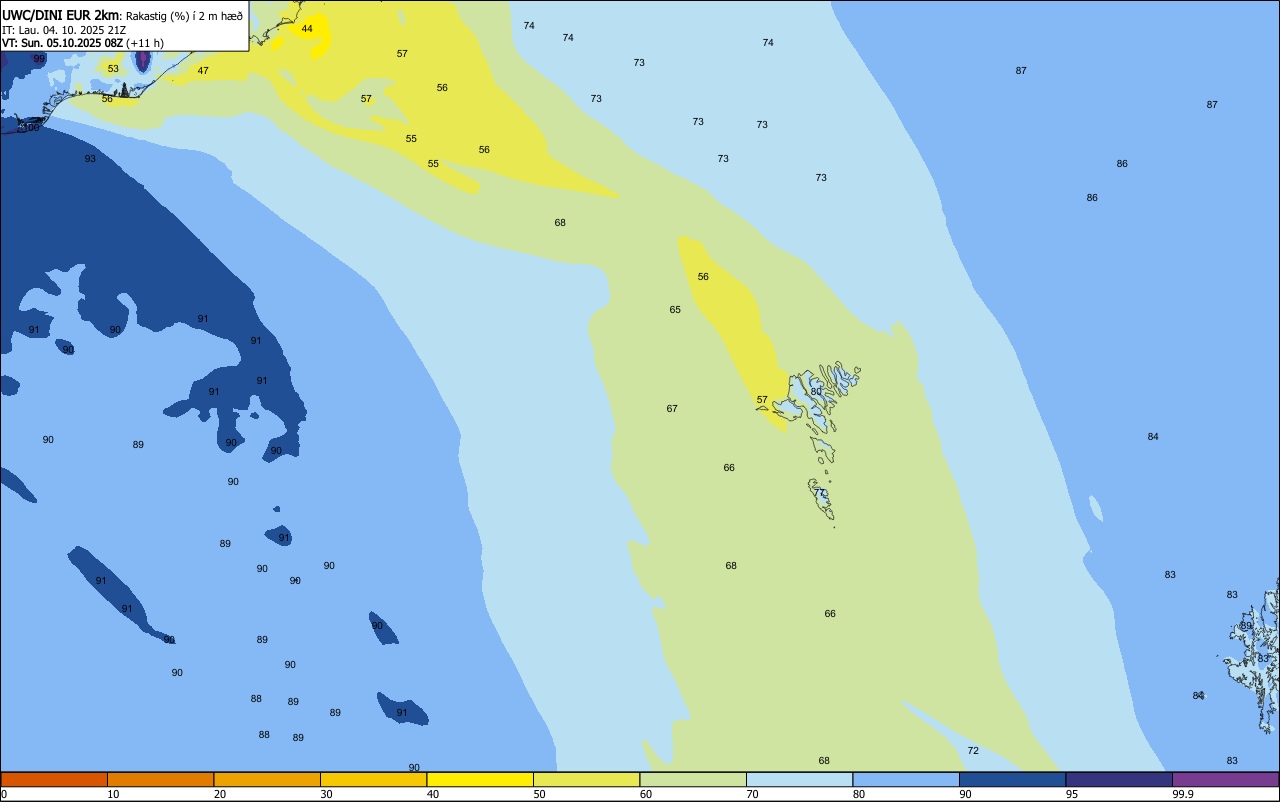Click the humidity value 67 on the map
Image resolution: width=1280 pixels, height=802 pixels.
point(672,409)
